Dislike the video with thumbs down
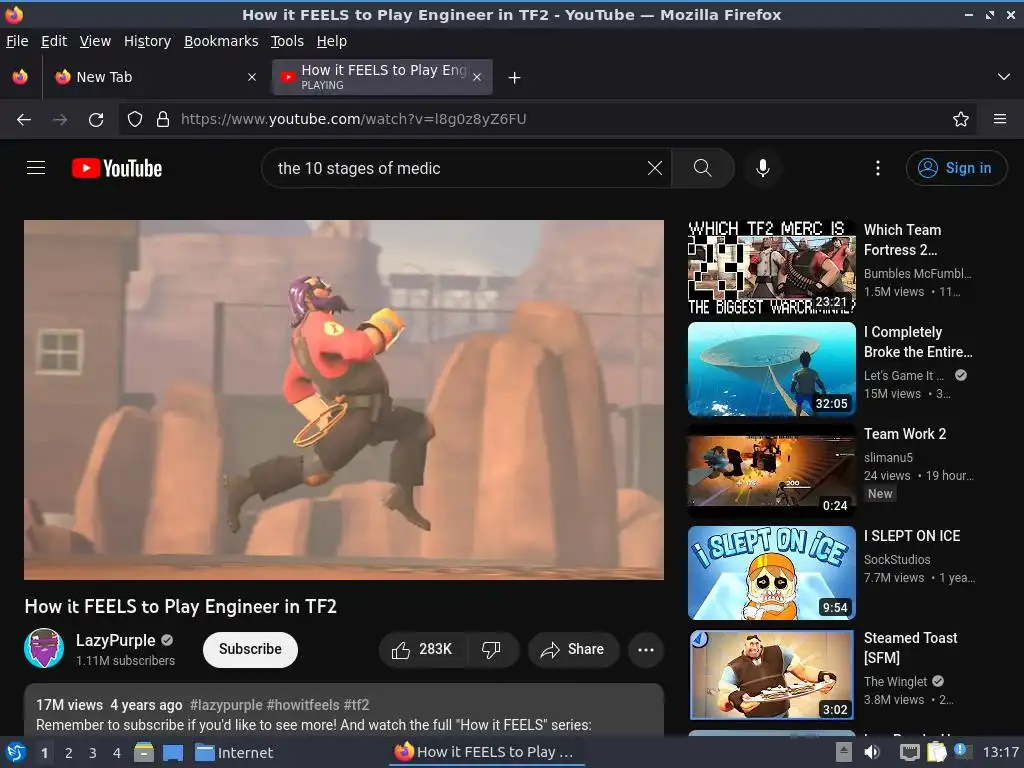The height and width of the screenshot is (768, 1024). 492,649
